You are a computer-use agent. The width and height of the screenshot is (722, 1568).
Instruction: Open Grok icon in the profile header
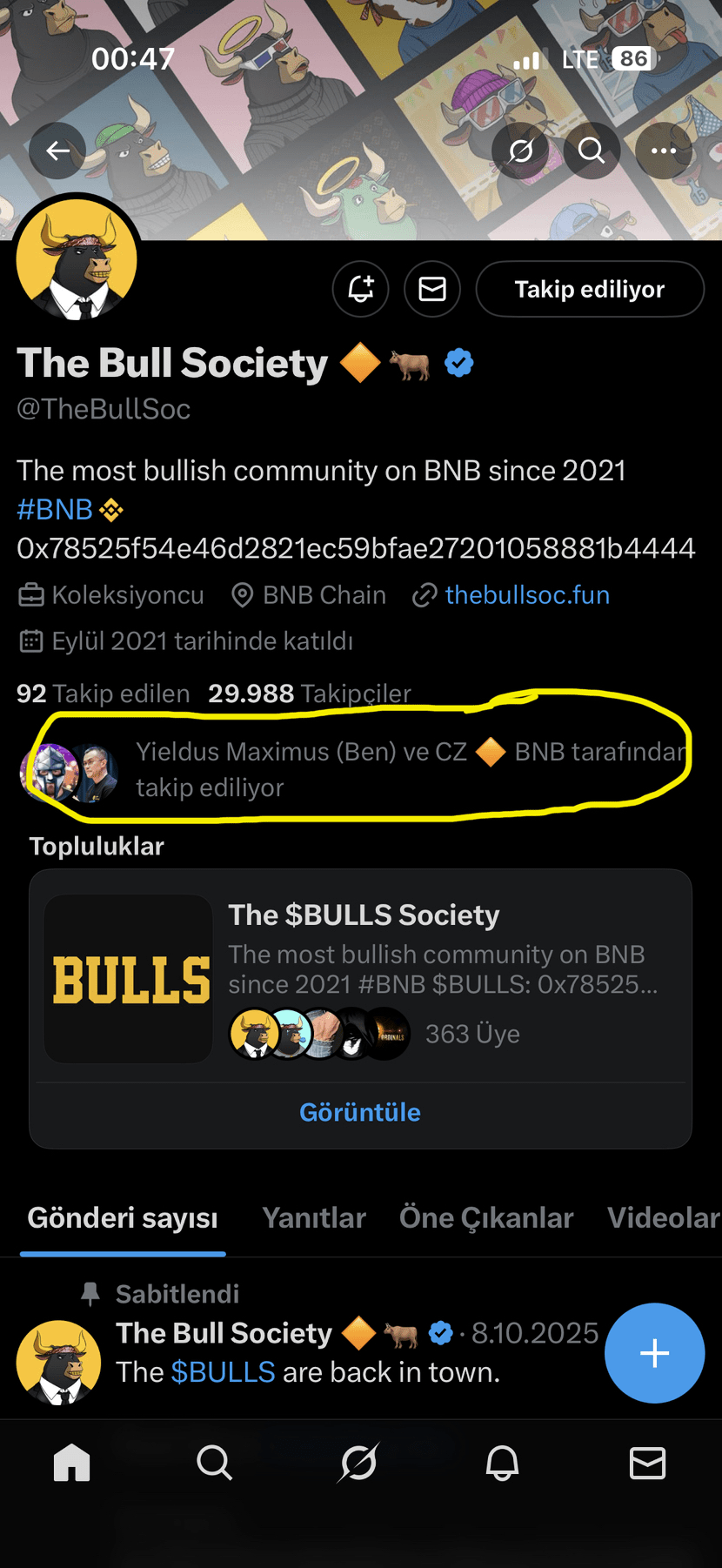[520, 151]
